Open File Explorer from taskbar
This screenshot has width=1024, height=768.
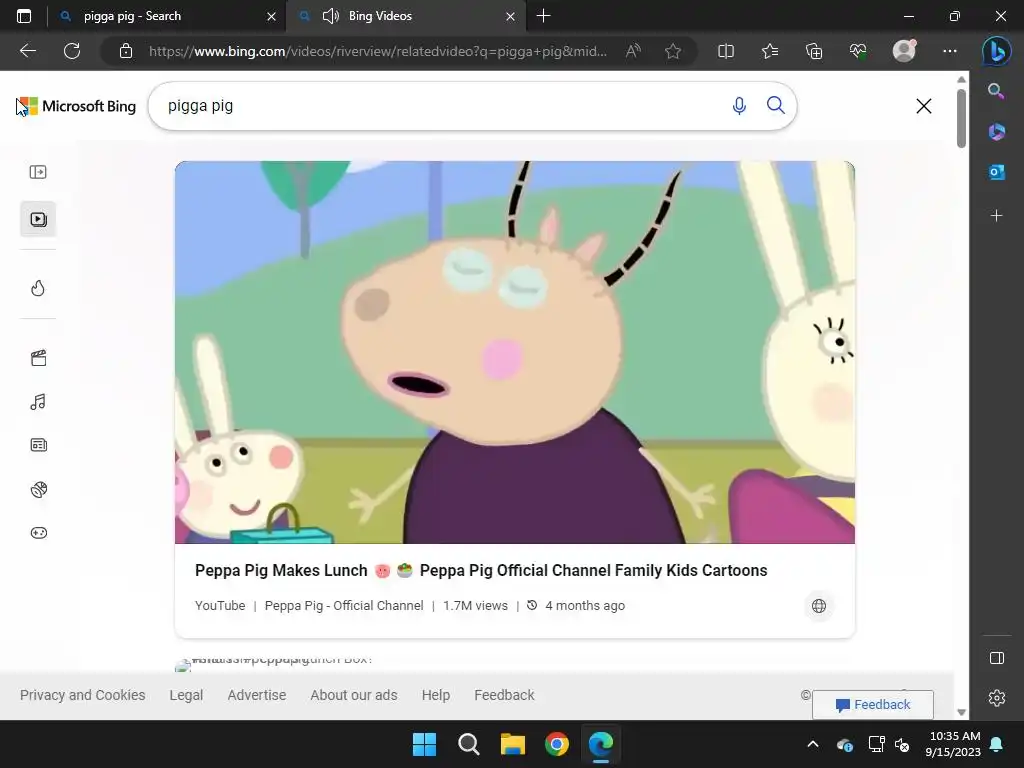tap(513, 744)
